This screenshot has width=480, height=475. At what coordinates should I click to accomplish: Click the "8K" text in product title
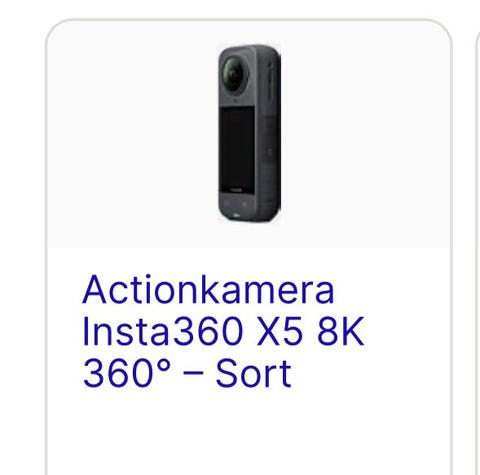point(341,331)
